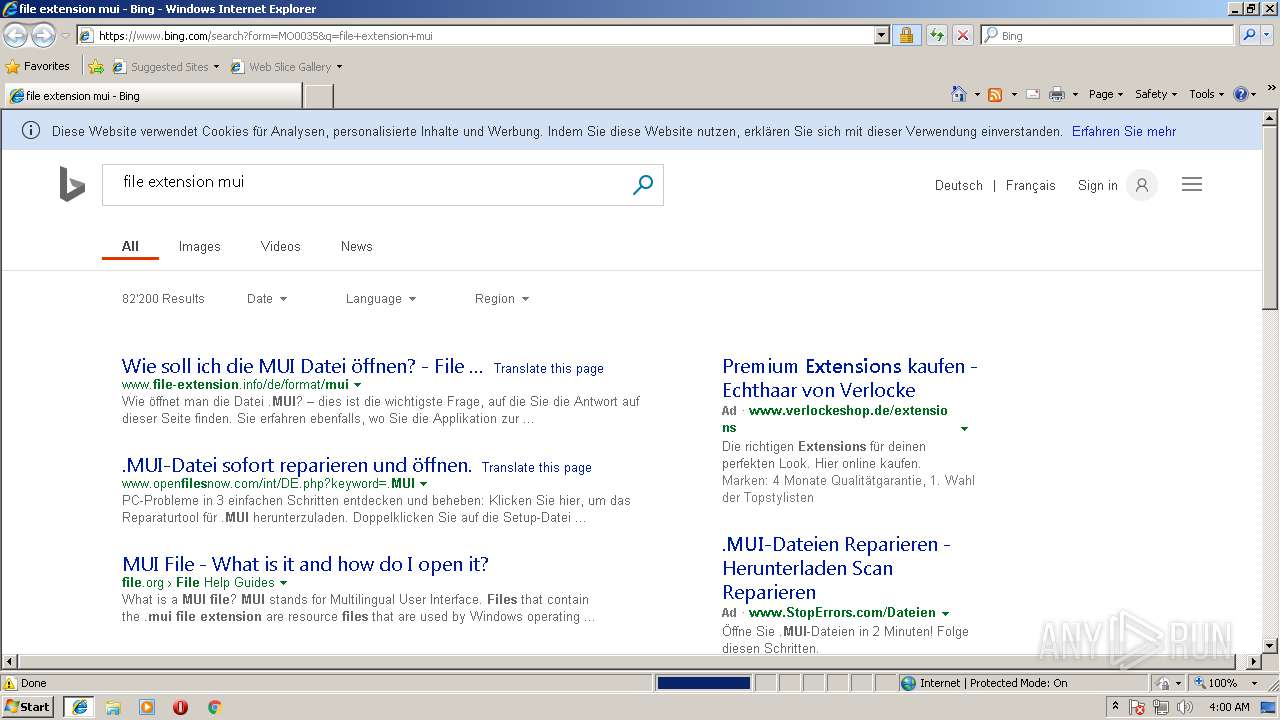Open the Safety menu

tap(1156, 94)
